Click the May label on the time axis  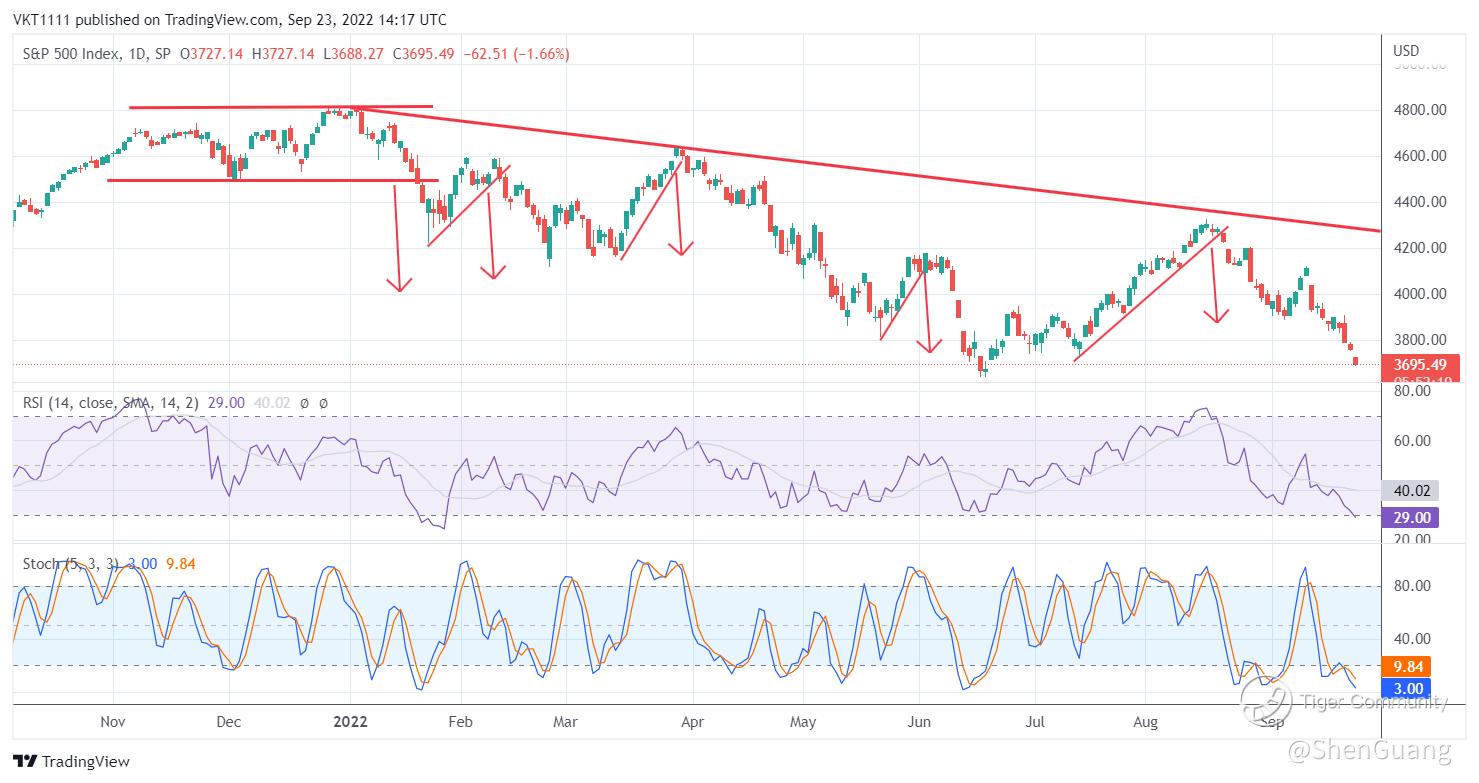[803, 722]
